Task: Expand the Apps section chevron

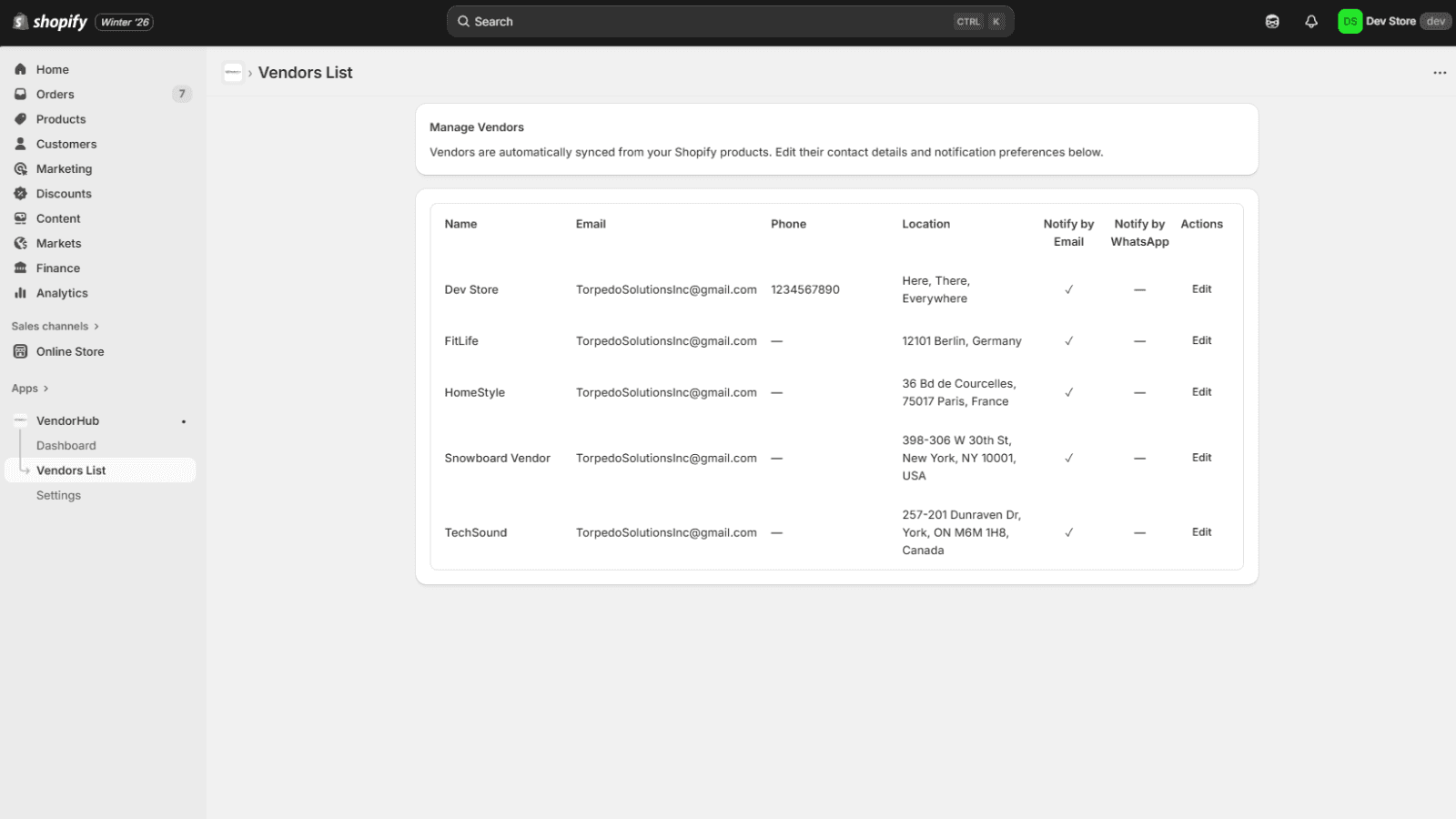Action: [45, 389]
